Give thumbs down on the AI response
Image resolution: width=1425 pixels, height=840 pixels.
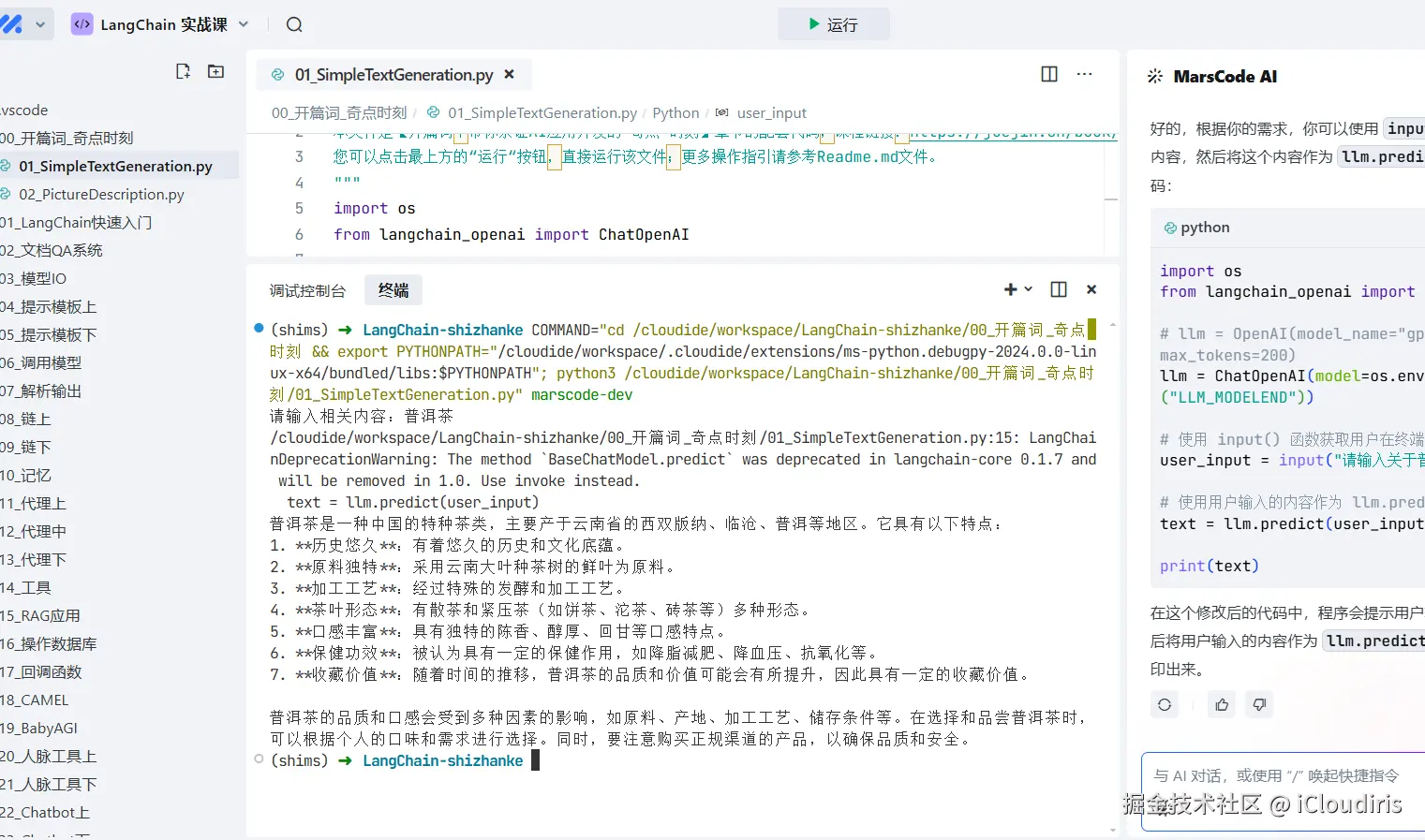[1259, 704]
